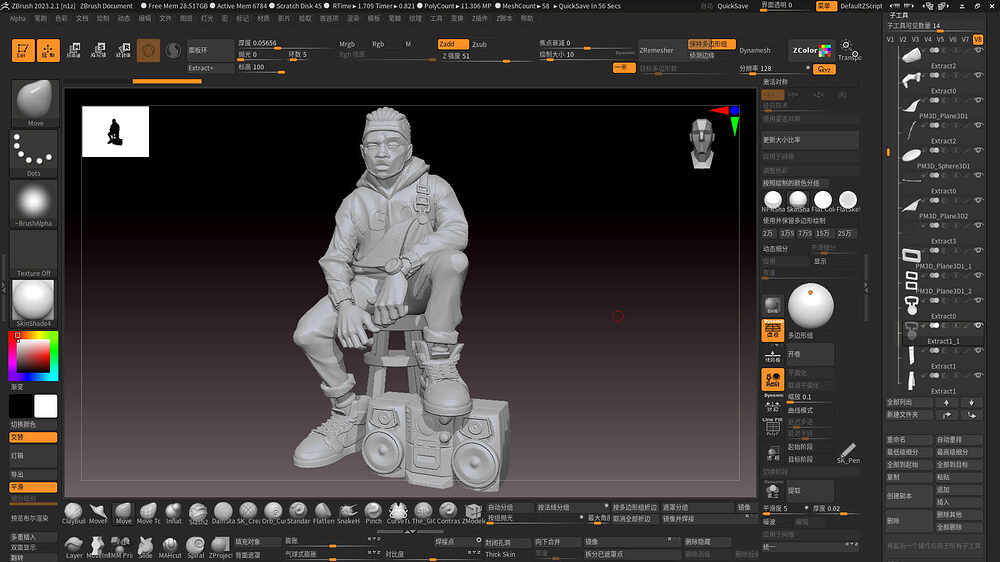Select the Inflat brush
This screenshot has width=1000, height=562.
(x=173, y=513)
